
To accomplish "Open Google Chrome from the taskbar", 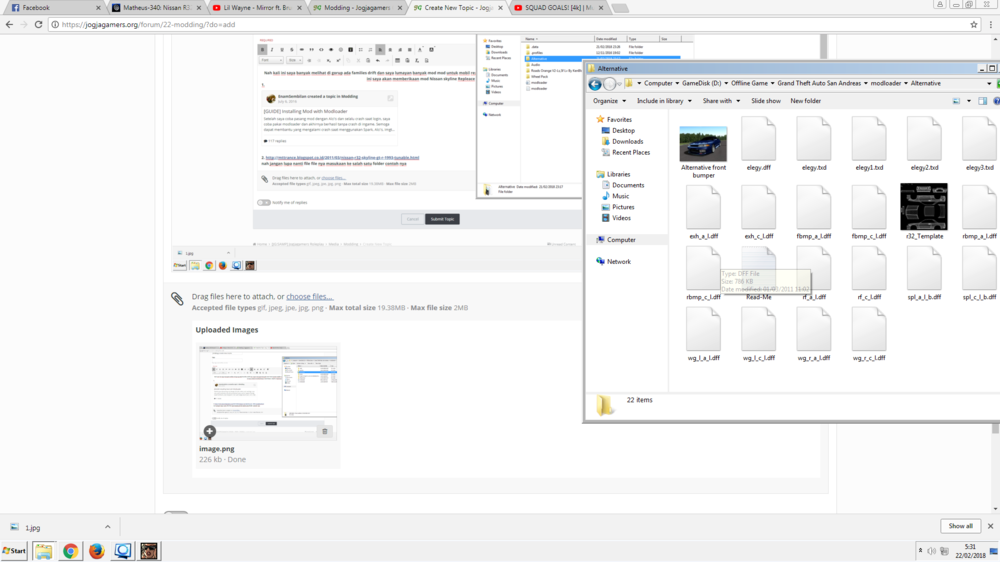I will click(70, 551).
